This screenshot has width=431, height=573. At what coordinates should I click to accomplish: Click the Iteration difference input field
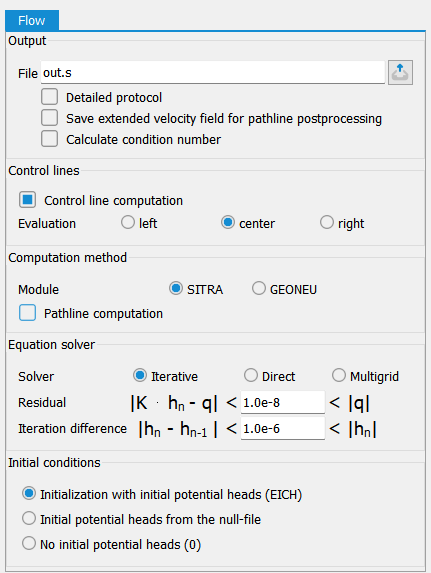tap(283, 428)
